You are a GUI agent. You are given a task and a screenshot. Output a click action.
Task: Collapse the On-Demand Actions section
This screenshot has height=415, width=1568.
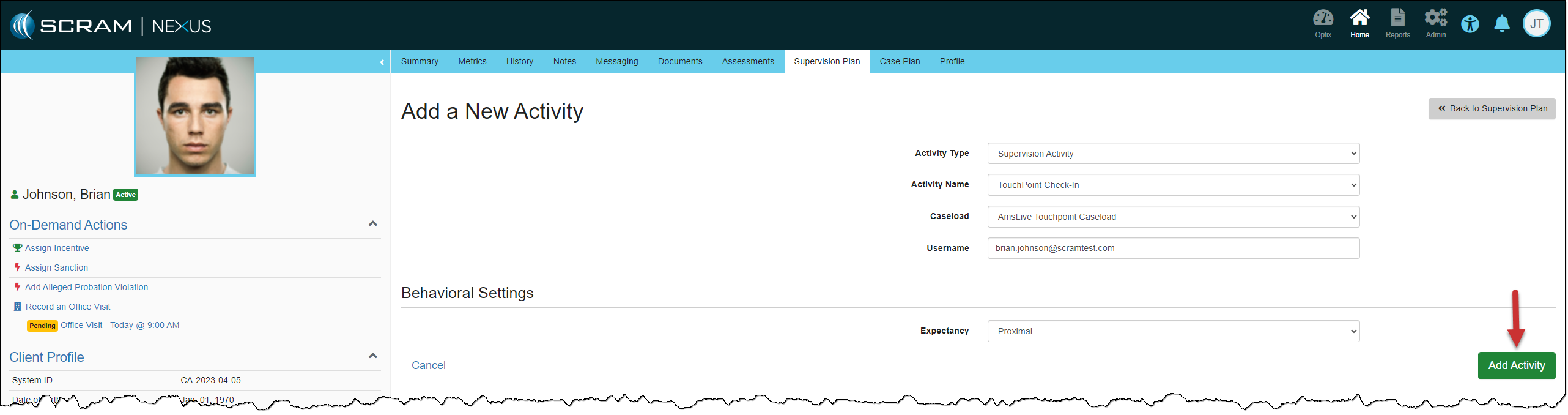[x=372, y=224]
